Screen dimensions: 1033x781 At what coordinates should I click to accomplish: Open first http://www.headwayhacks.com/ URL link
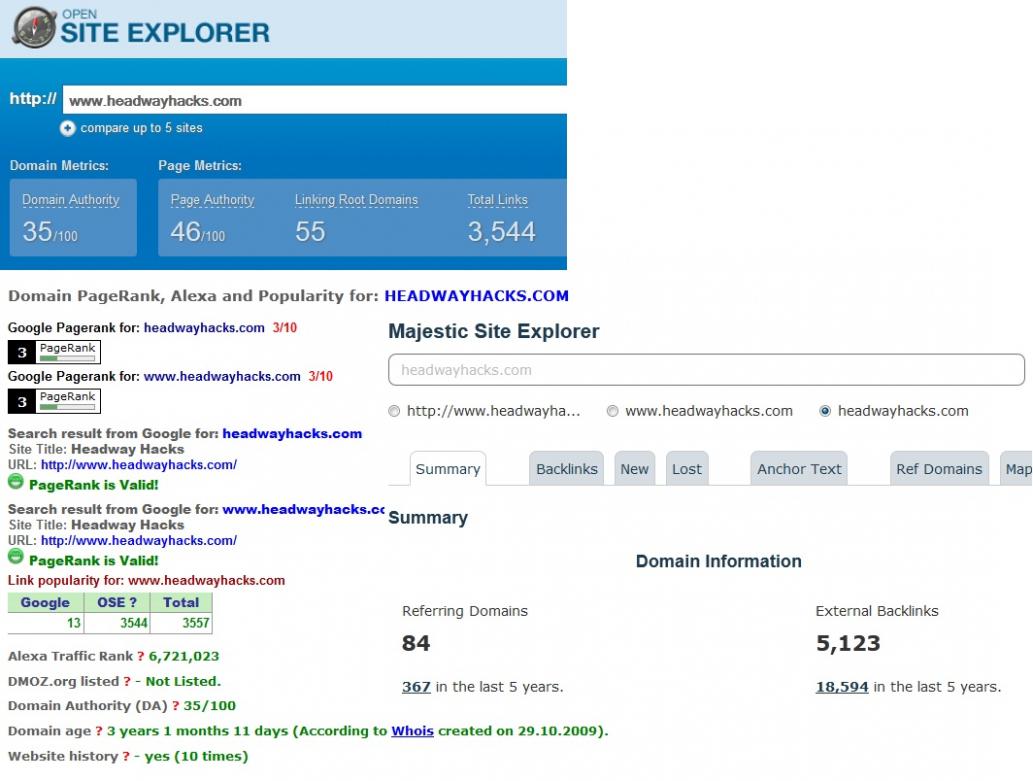pos(139,465)
